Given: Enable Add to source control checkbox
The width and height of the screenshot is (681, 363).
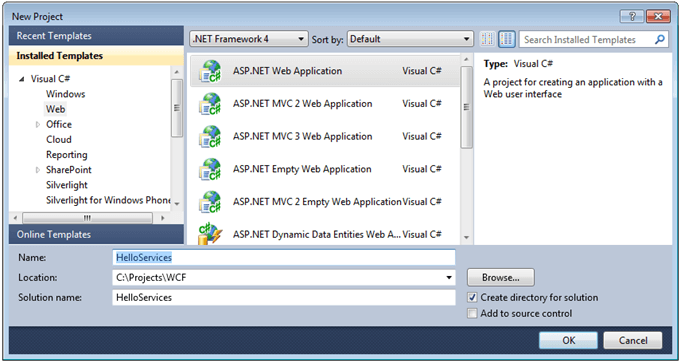Looking at the screenshot, I should pos(472,314).
